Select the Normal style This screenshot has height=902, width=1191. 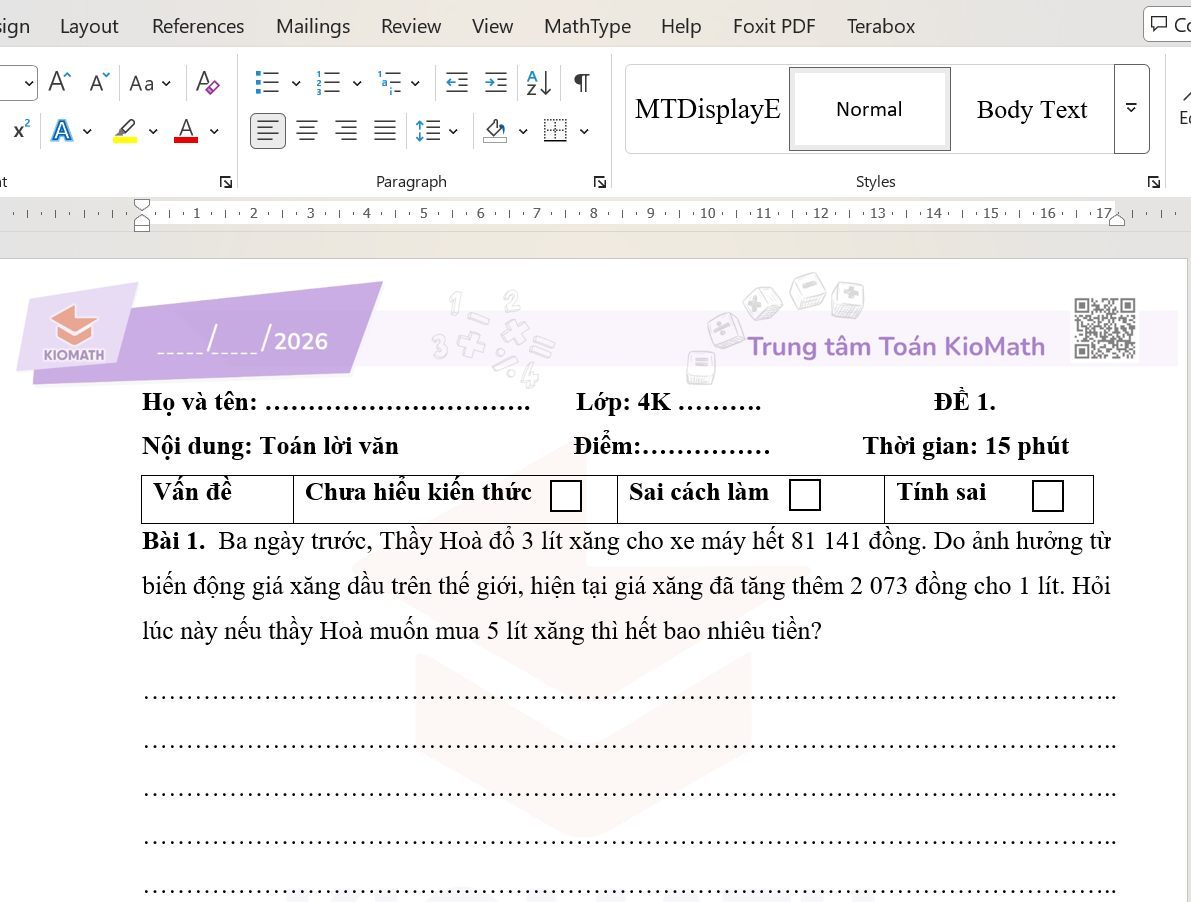869,110
